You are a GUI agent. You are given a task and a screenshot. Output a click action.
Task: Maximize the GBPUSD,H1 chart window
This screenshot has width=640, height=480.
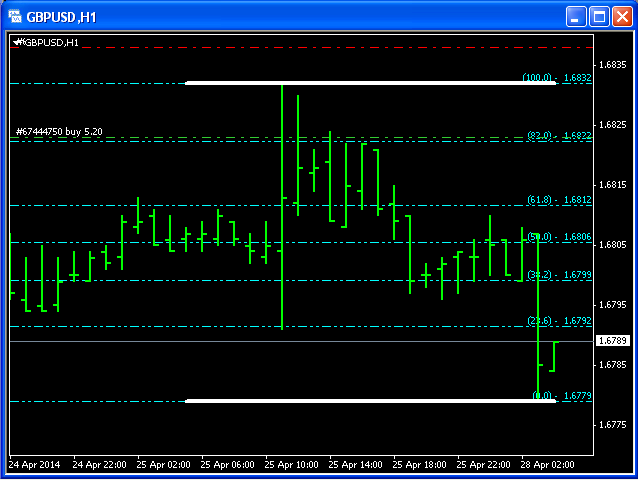point(599,17)
